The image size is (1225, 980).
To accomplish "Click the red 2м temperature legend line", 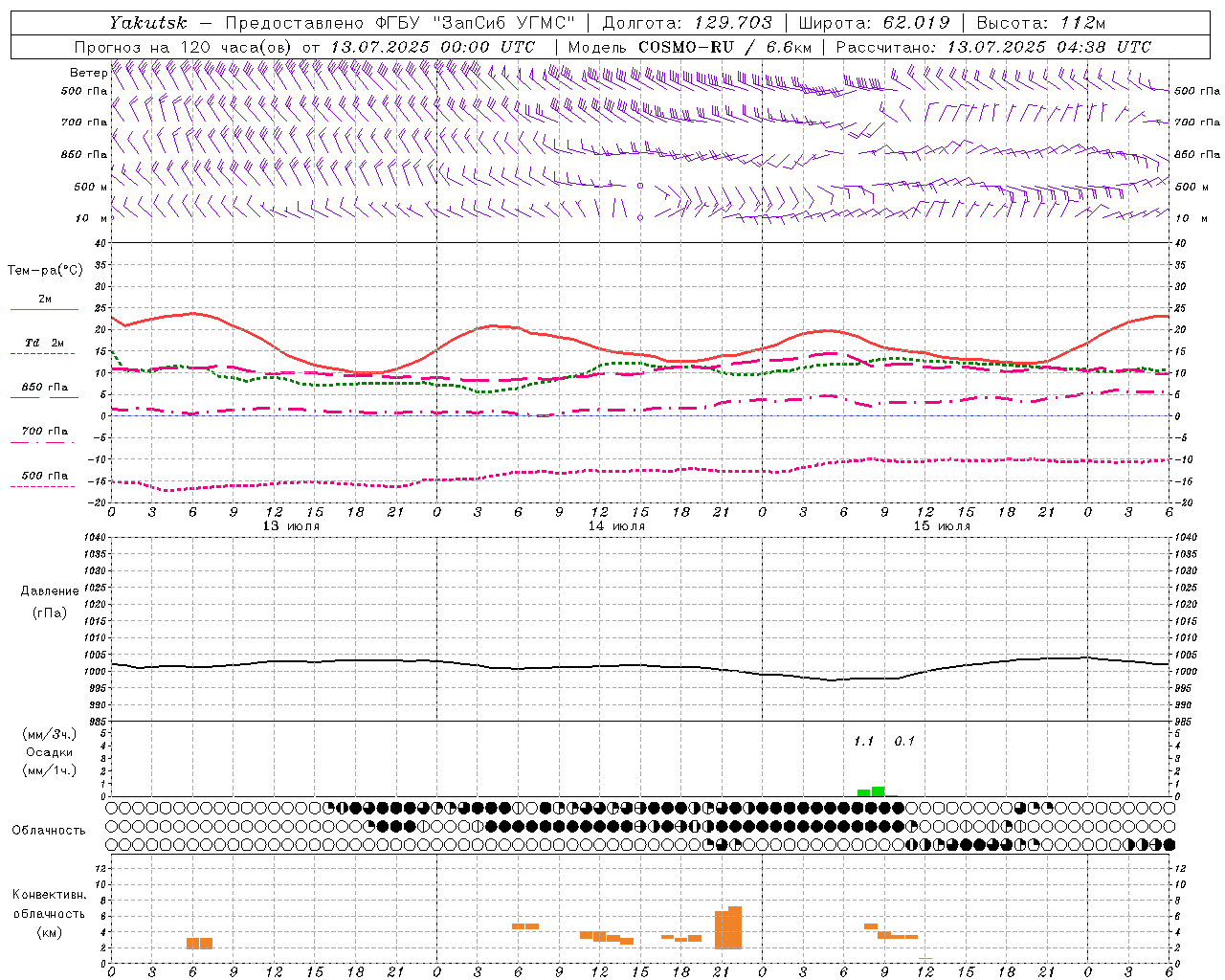I will click(44, 310).
